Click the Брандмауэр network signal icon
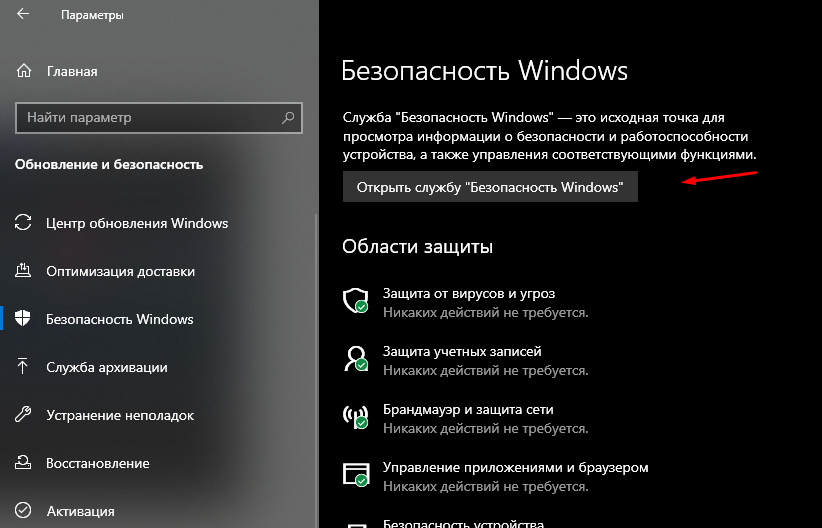 pos(355,417)
